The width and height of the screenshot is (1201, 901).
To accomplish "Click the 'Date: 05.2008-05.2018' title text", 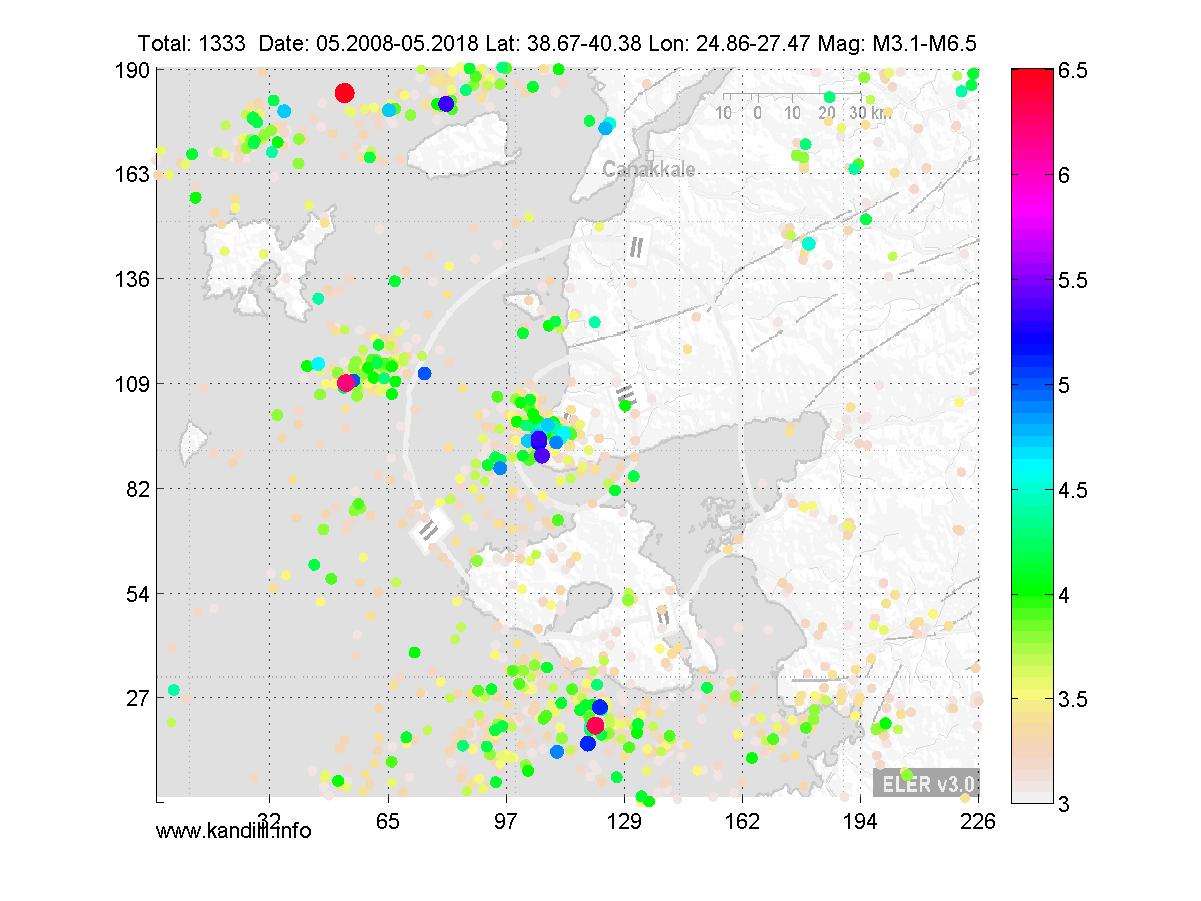I will 368,43.
